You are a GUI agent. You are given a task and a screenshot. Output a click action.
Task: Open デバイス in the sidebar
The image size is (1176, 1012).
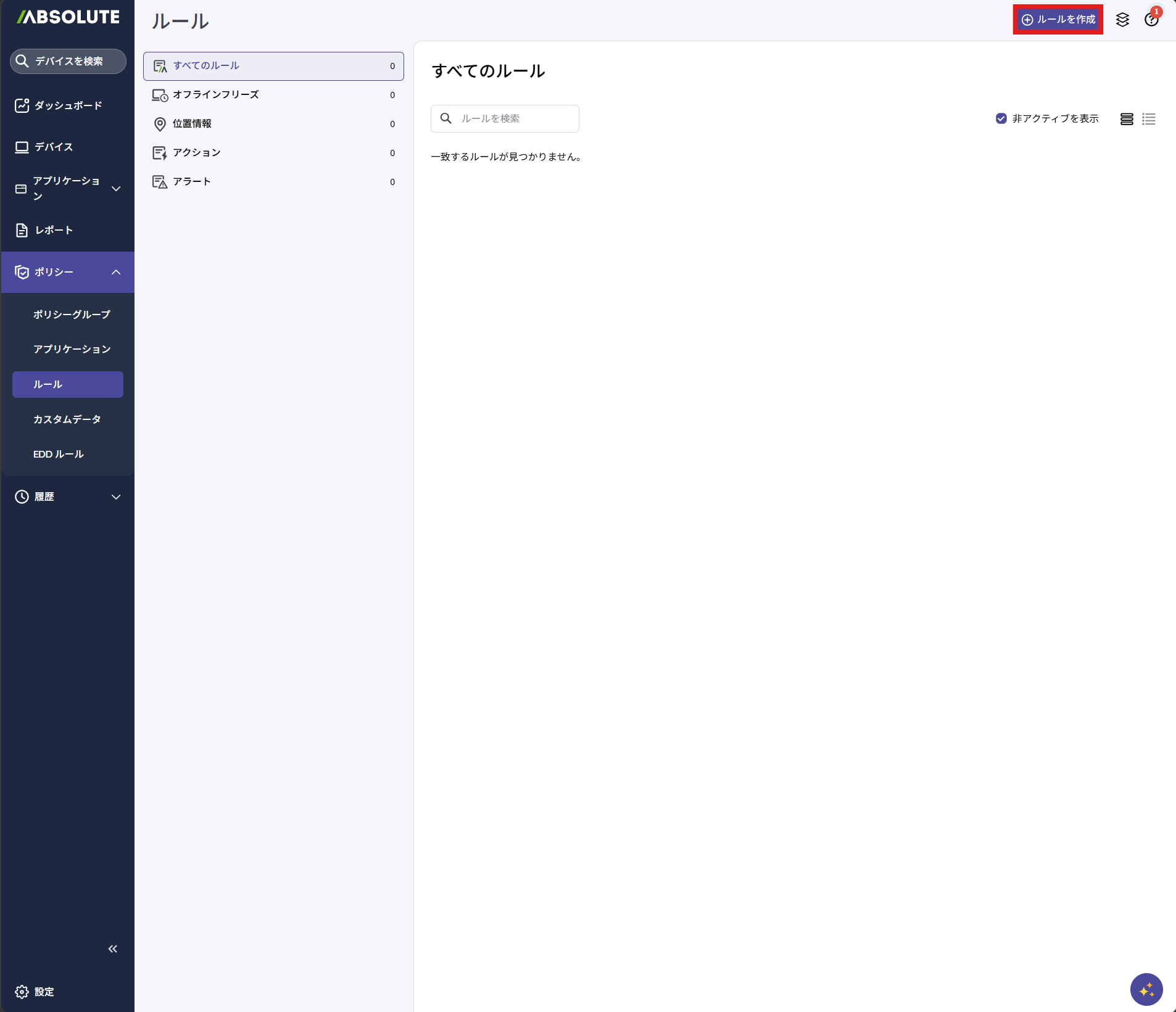click(68, 147)
